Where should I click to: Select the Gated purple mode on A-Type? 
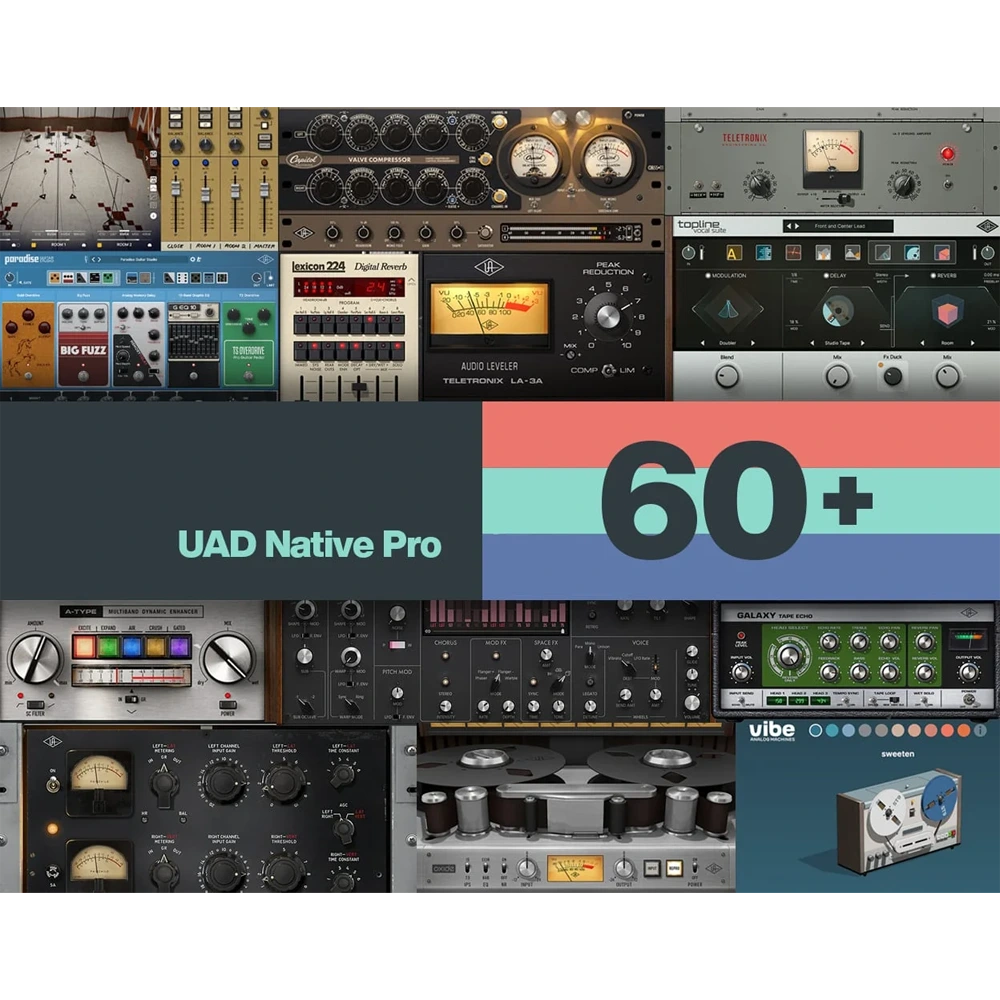pos(180,646)
